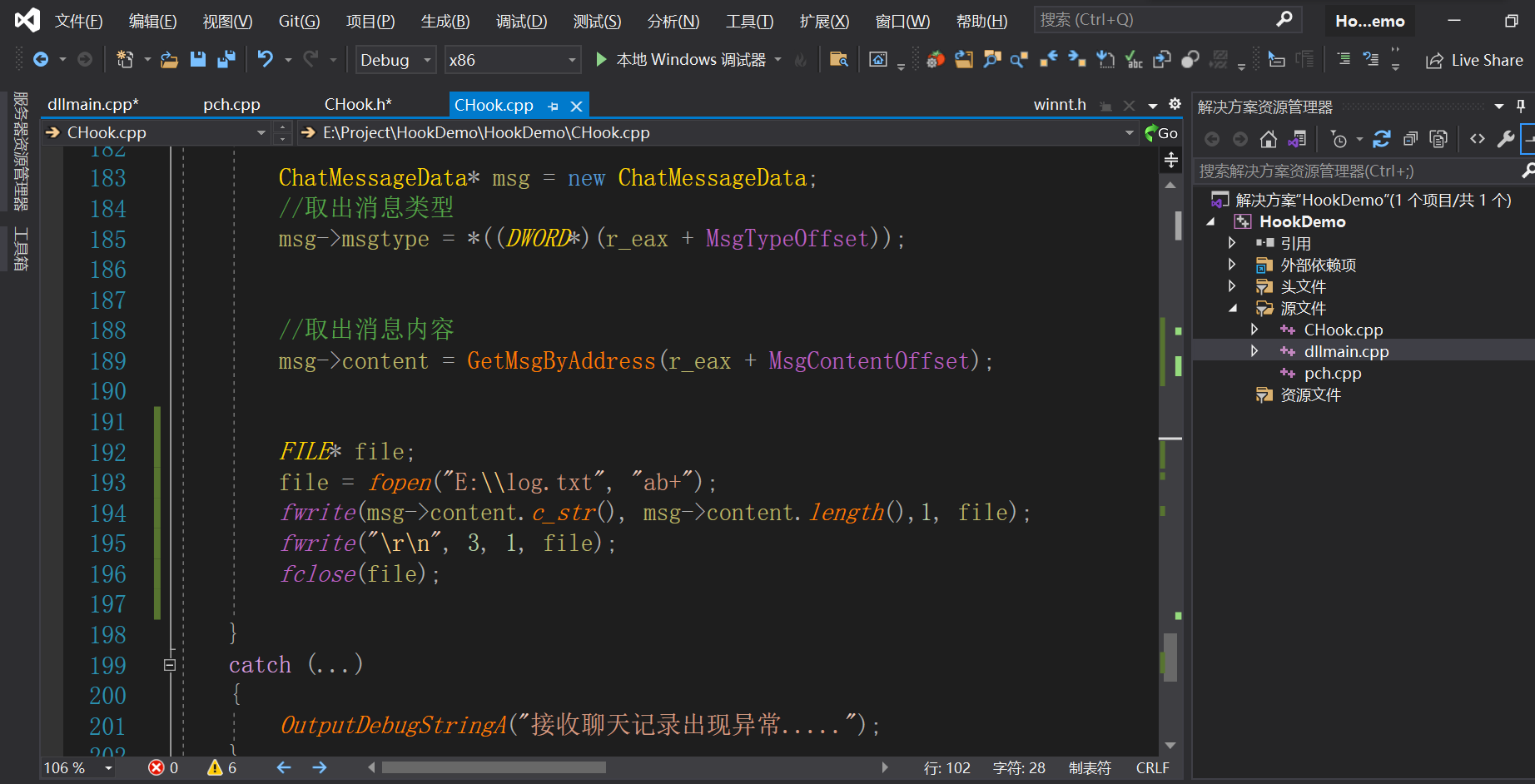This screenshot has height=784, width=1535.
Task: Collapse the code block at line 199
Action: [170, 664]
